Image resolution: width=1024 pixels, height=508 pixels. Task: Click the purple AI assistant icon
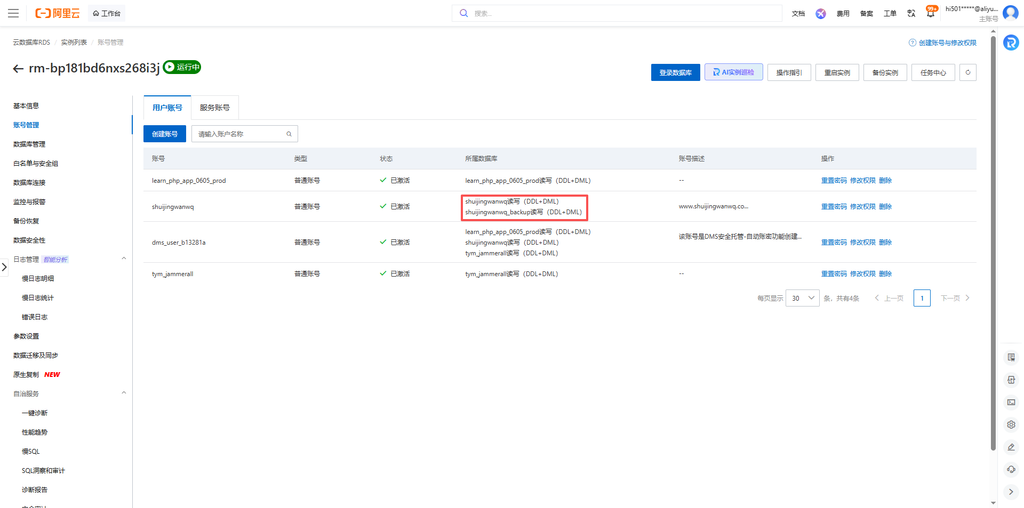pos(821,13)
